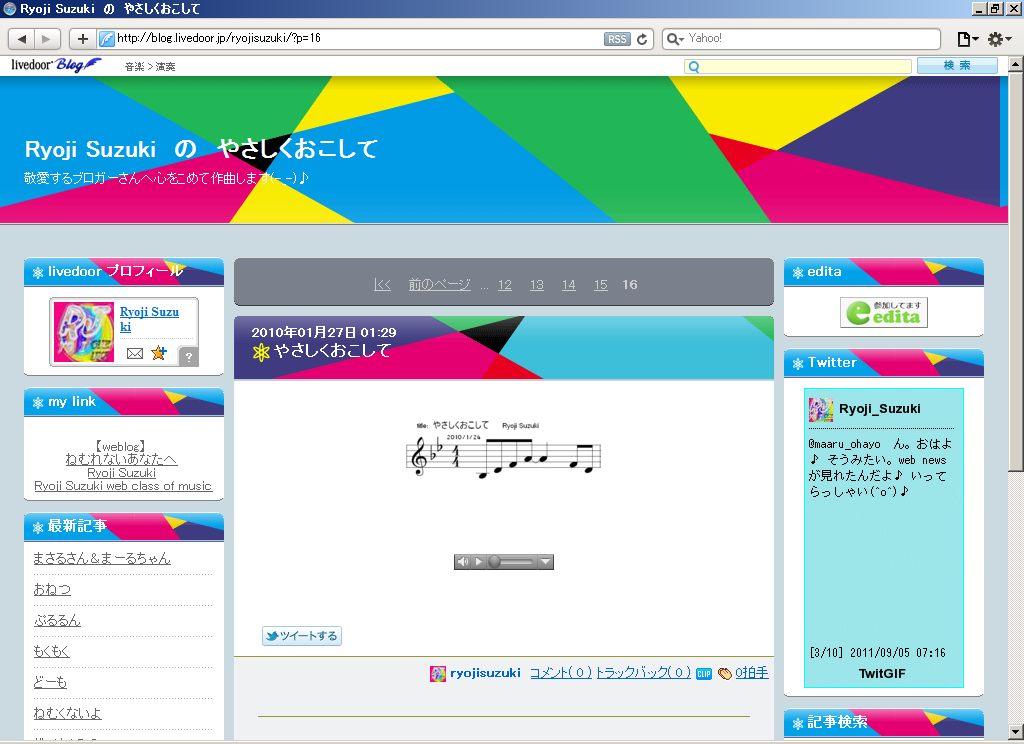Click the question mark help icon in profile

[x=188, y=357]
